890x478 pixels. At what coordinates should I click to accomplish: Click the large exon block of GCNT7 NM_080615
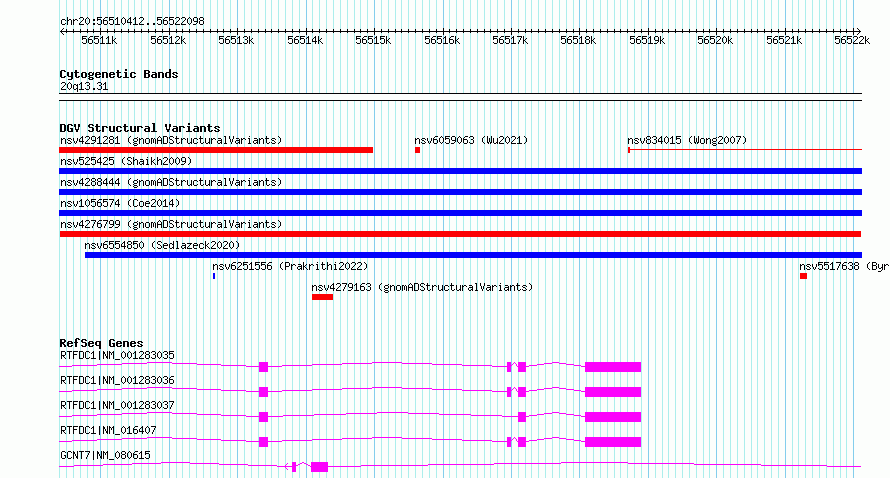tap(320, 467)
